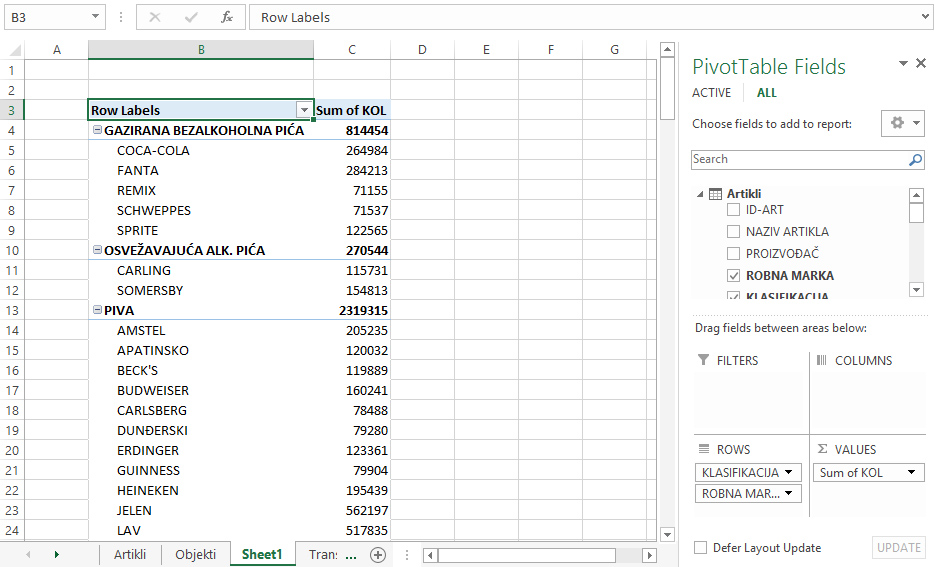Click the New Sheet plus icon
This screenshot has height=567, width=934.
[377, 554]
